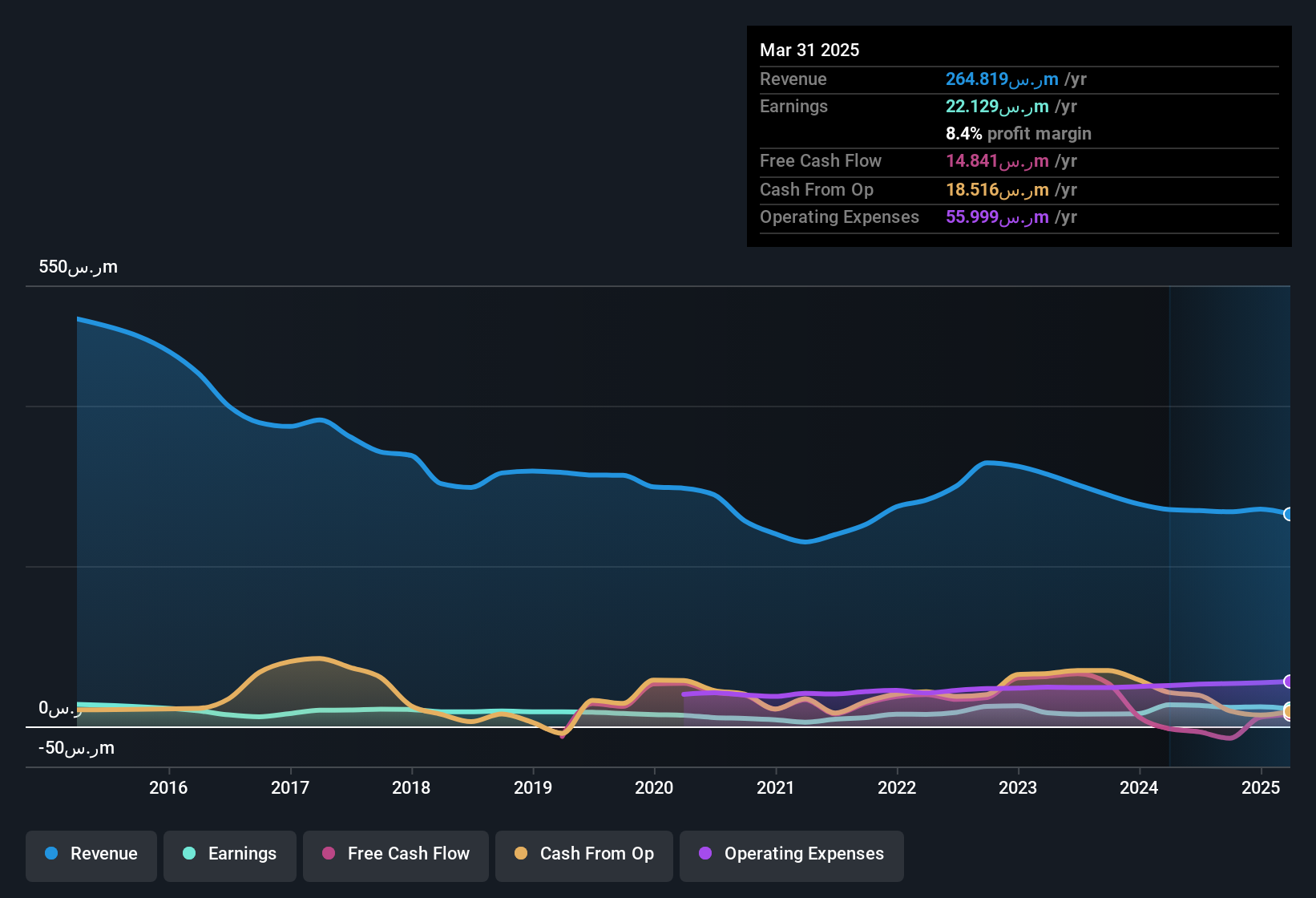
Task: Click the Mar 31 2025 tooltip date
Action: [809, 50]
